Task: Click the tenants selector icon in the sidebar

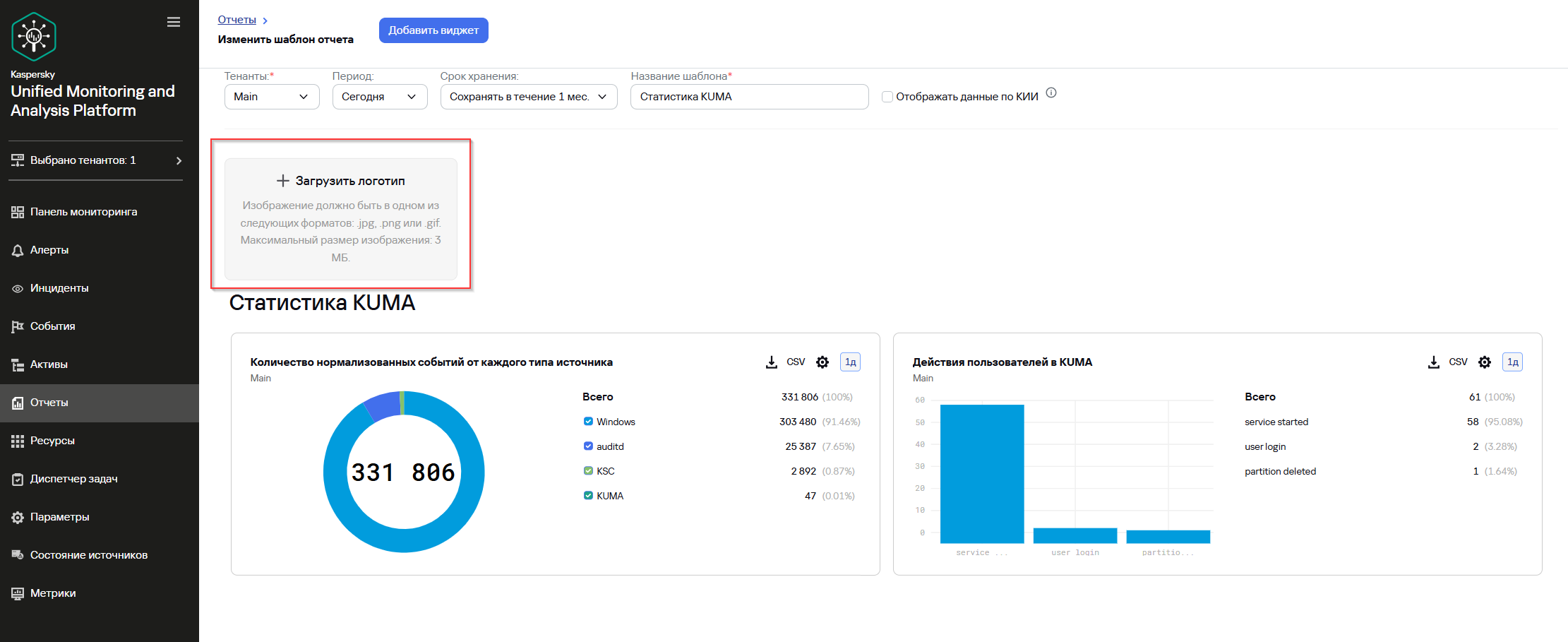Action: 18,160
